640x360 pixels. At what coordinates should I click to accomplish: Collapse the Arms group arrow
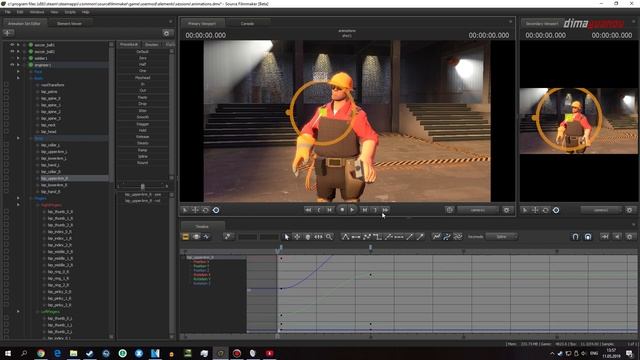18,138
